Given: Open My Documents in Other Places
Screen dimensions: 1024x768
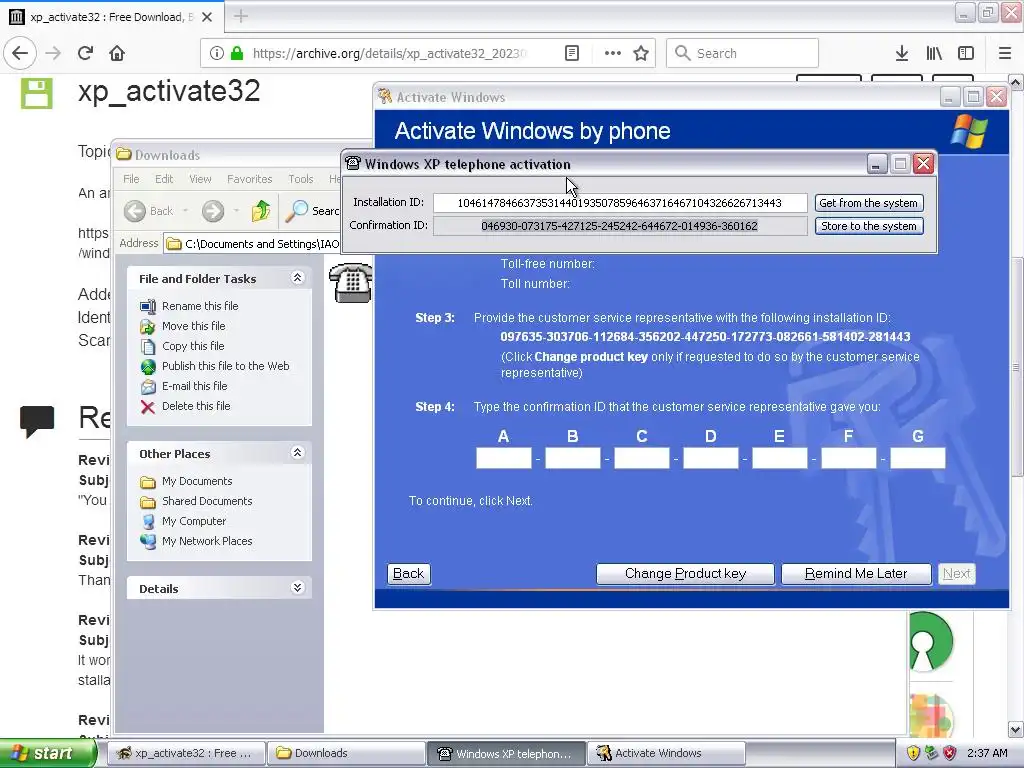Looking at the screenshot, I should (x=197, y=481).
